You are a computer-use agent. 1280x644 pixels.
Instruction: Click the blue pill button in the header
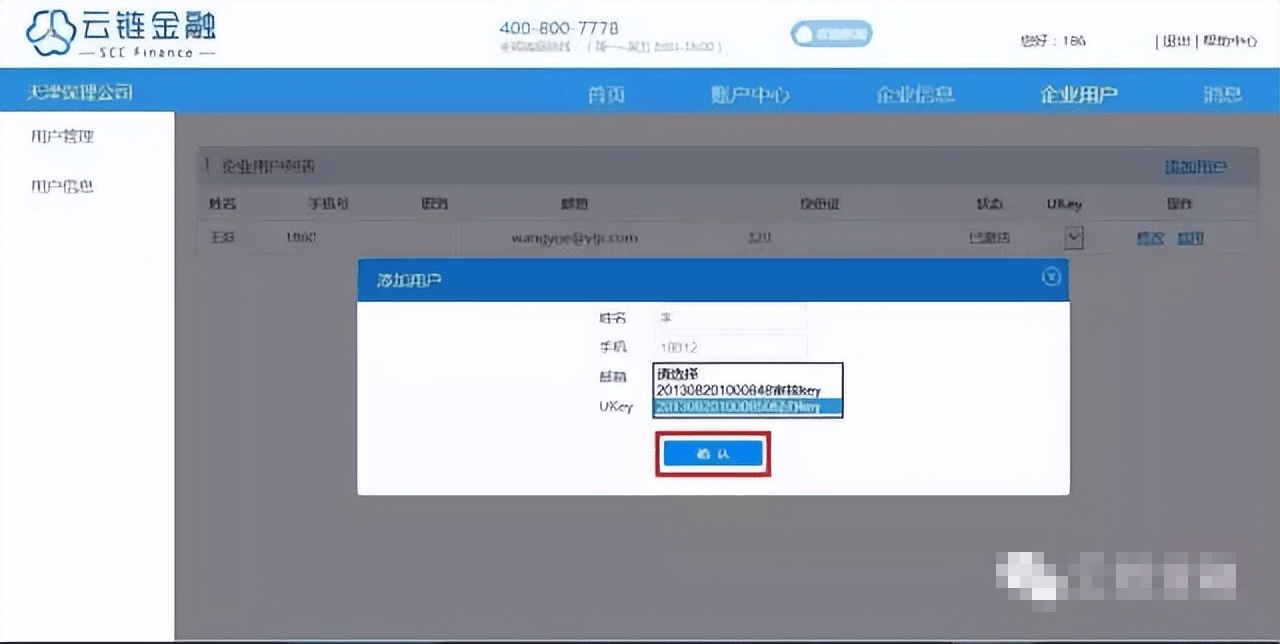(x=831, y=34)
